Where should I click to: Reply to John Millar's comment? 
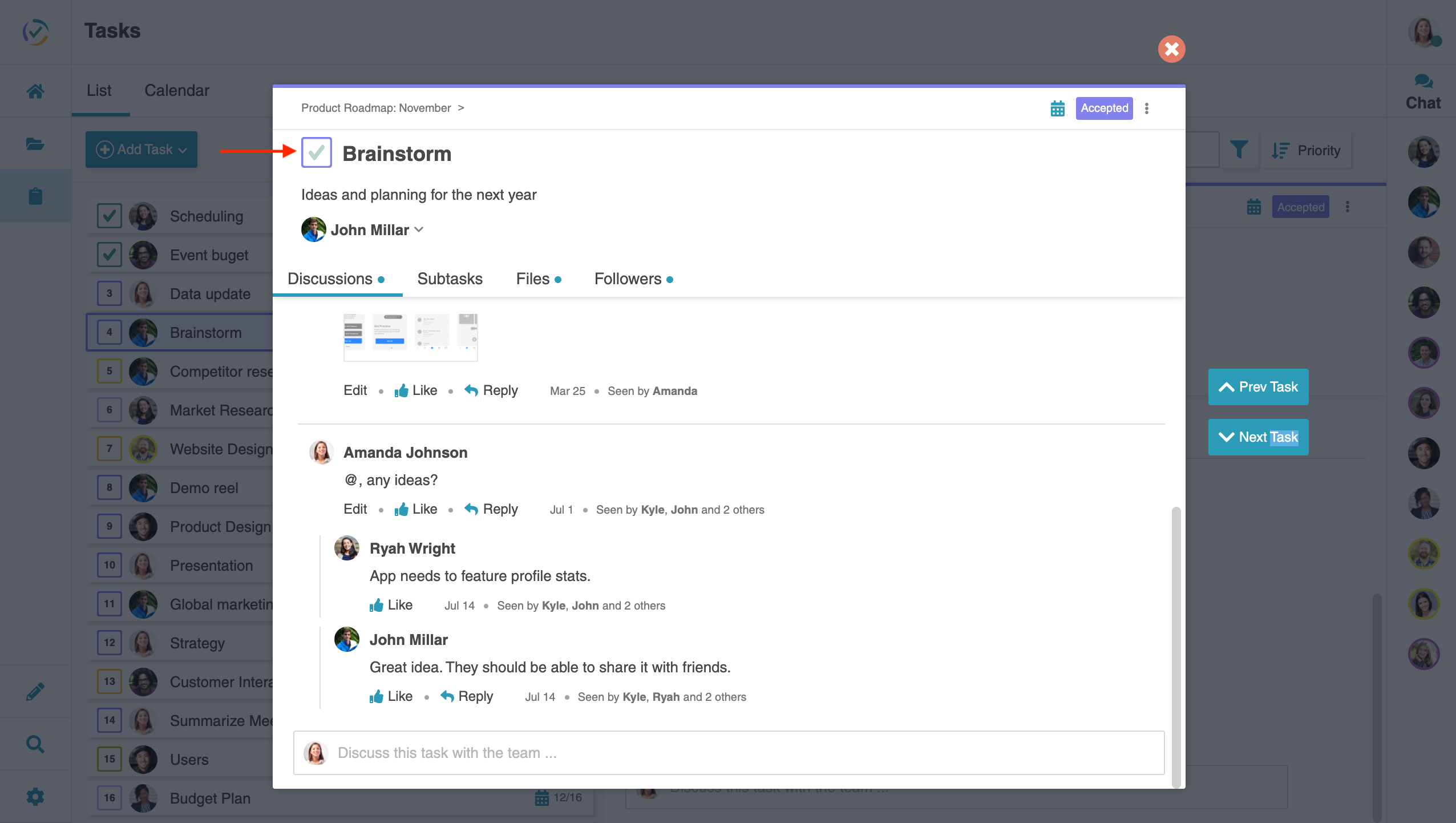[x=467, y=696]
